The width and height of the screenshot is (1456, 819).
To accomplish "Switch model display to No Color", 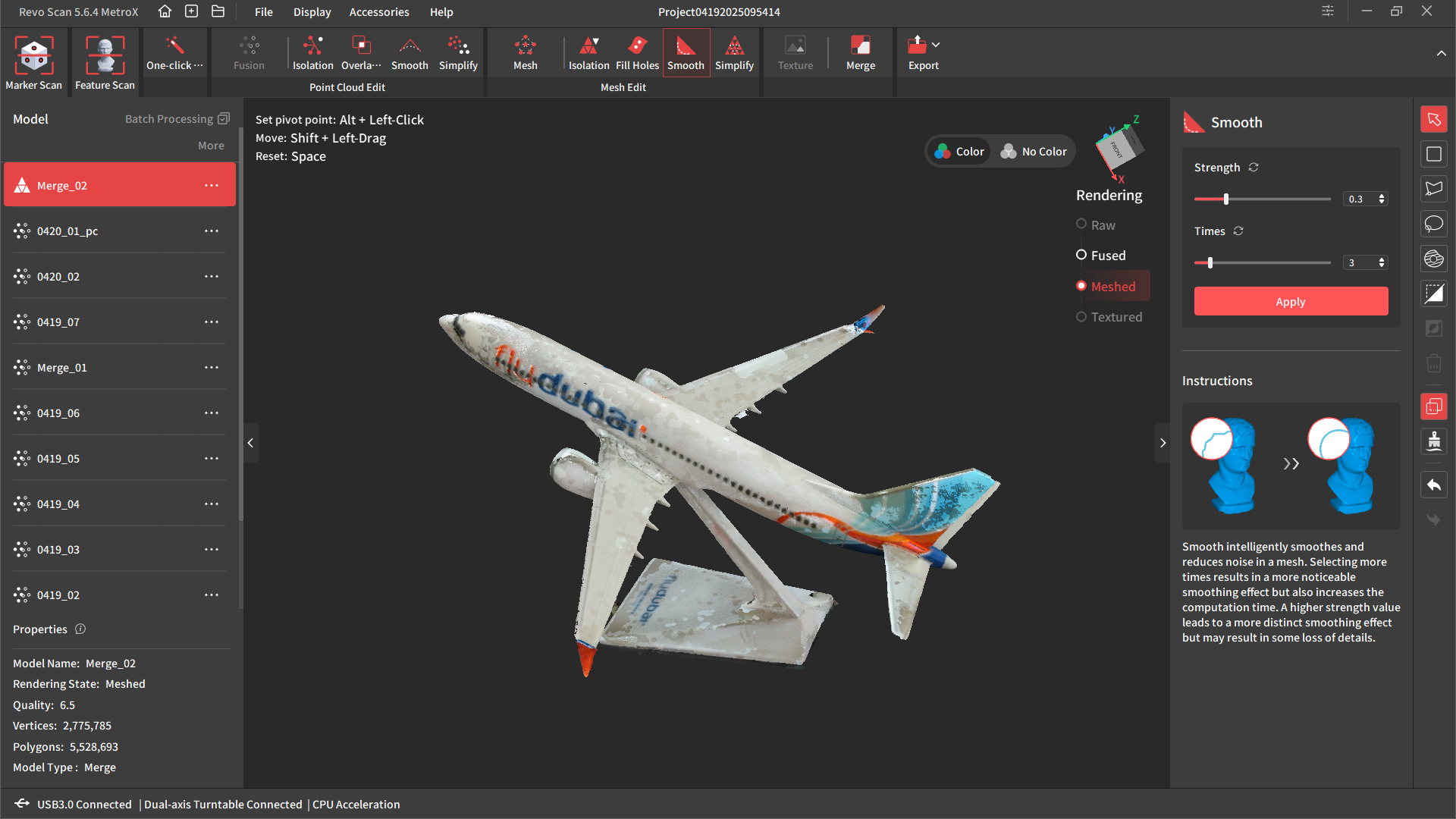I will click(x=1033, y=152).
